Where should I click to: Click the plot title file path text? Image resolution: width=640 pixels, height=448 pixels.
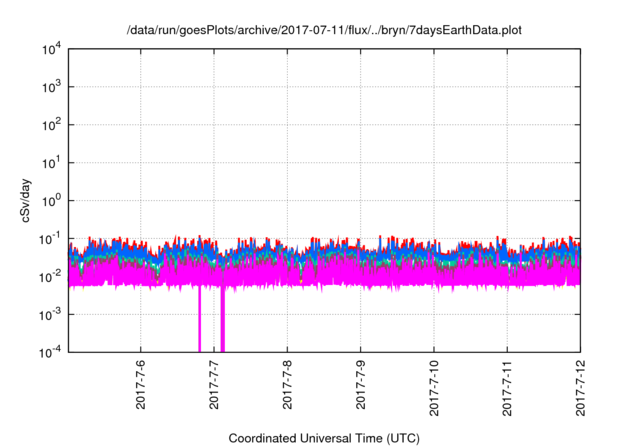pyautogui.click(x=324, y=30)
